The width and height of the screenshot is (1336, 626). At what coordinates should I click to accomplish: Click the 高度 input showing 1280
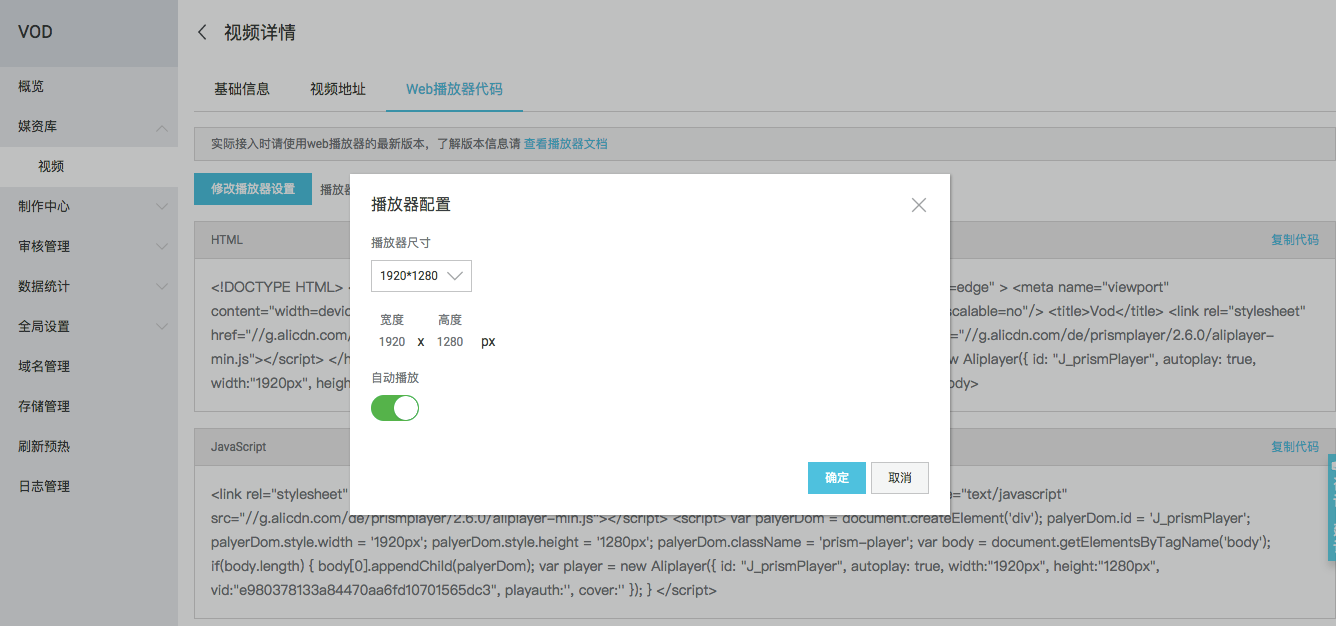(450, 342)
